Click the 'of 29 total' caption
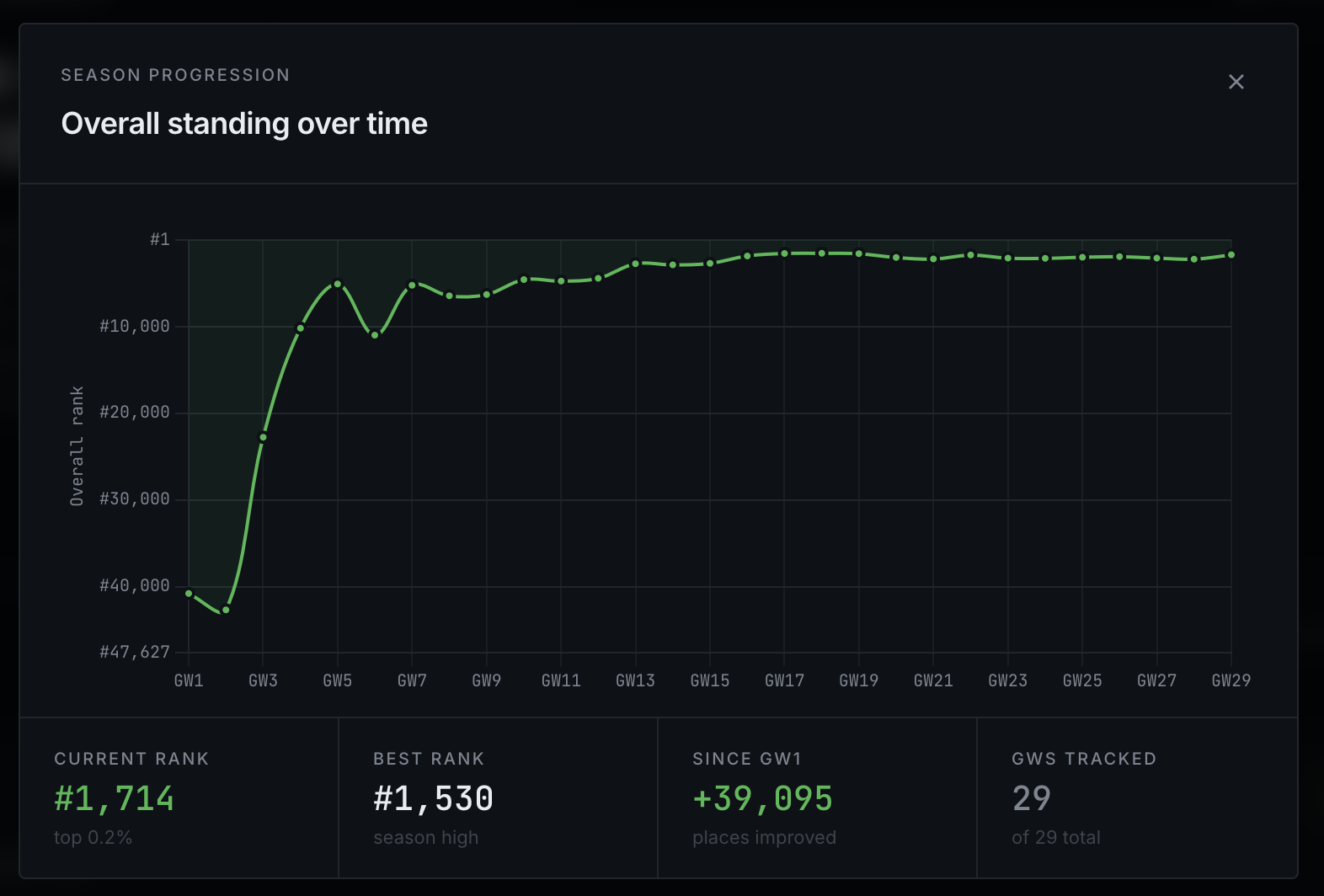 (x=1056, y=838)
